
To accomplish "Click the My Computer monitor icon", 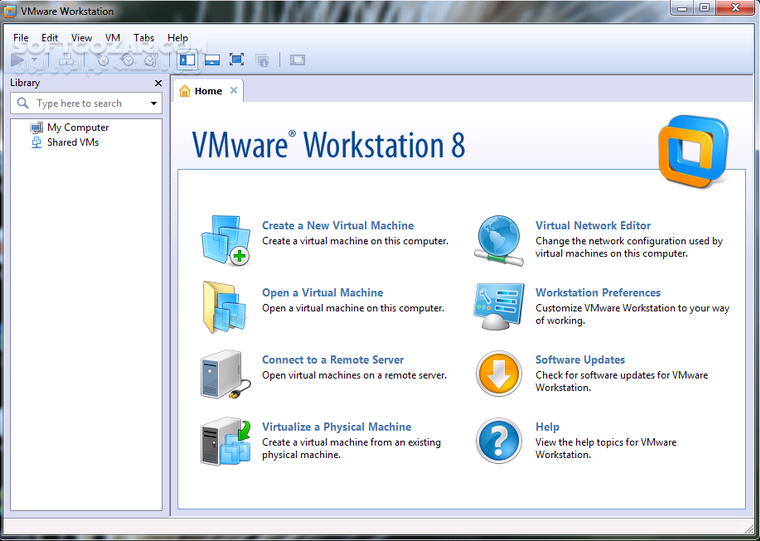I will [x=36, y=128].
